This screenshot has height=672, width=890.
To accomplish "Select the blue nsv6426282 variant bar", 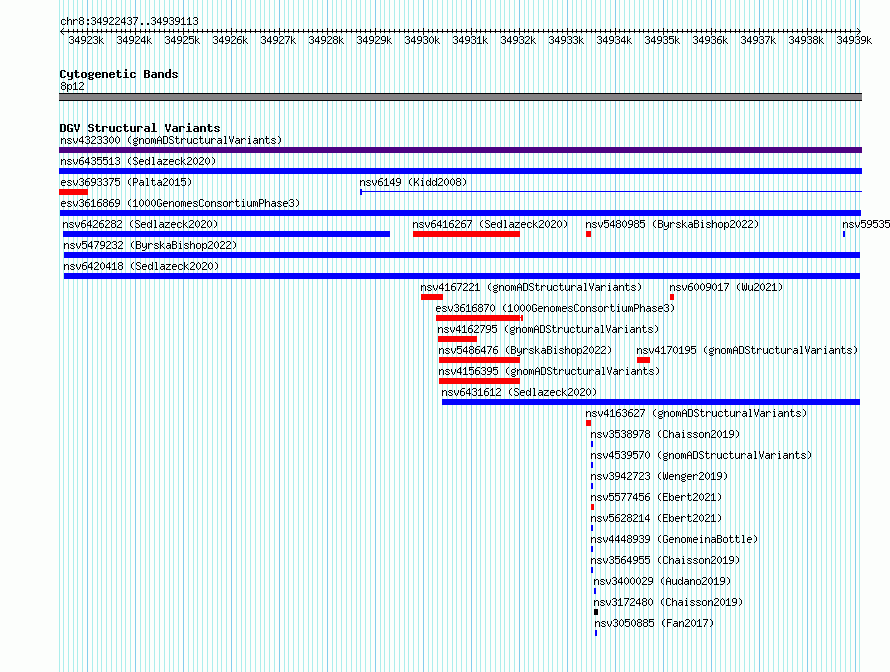I will coord(226,234).
